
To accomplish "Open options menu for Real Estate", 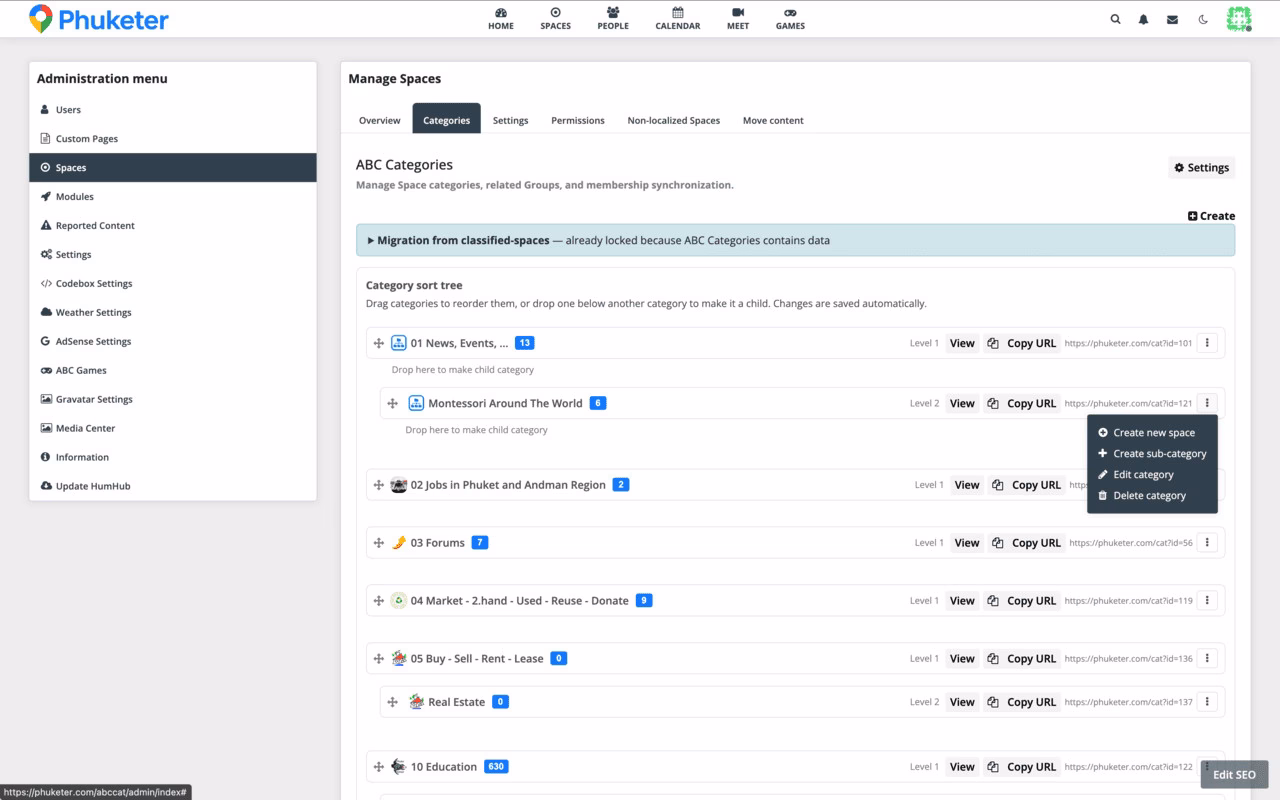I will 1207,702.
